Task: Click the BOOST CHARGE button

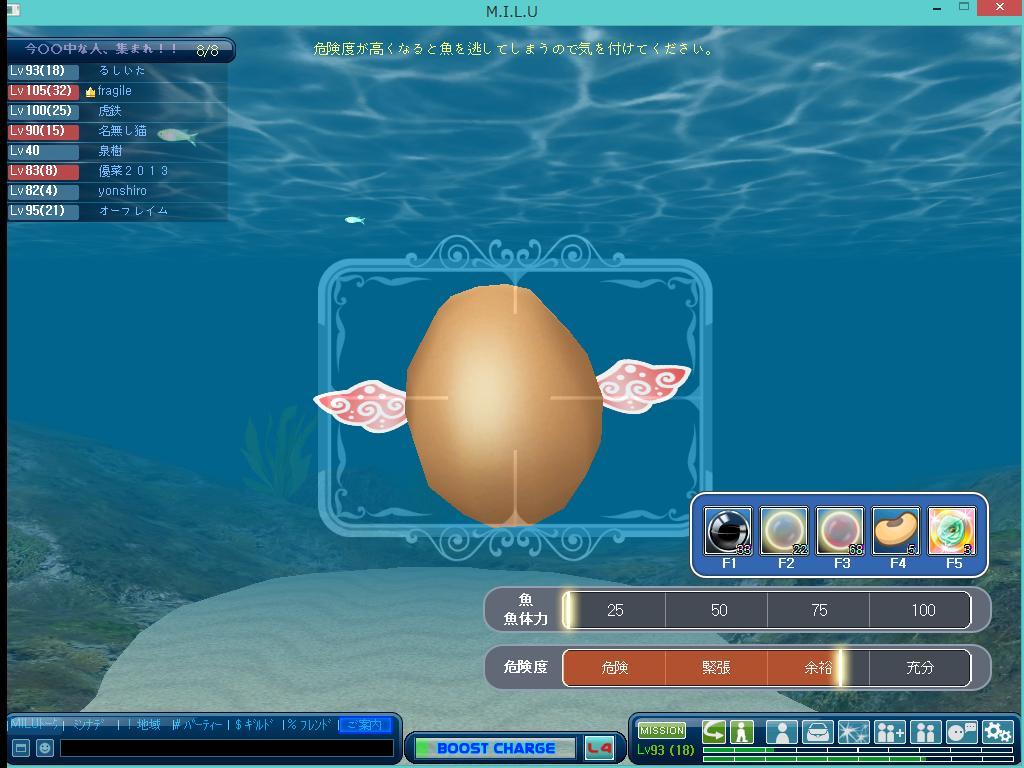Action: (495, 748)
